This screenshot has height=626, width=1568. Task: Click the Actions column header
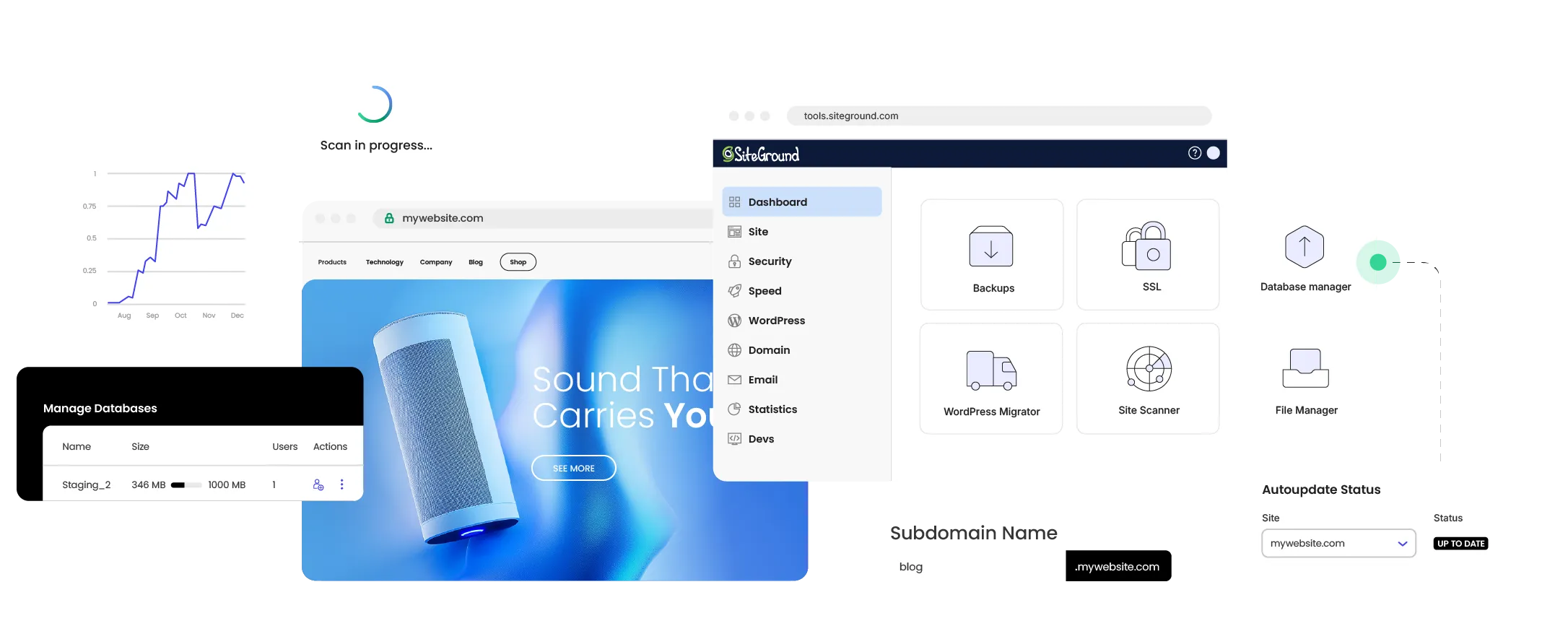coord(330,447)
